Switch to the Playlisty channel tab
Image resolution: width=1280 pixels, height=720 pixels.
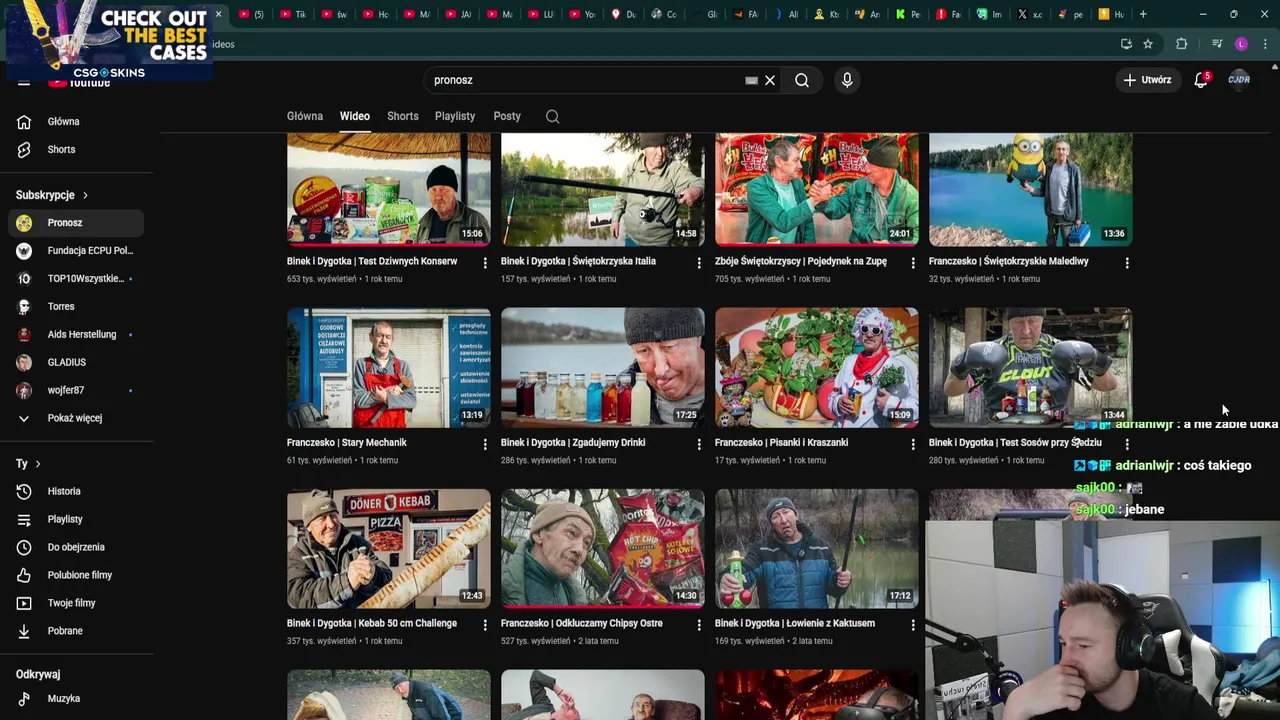pyautogui.click(x=455, y=116)
